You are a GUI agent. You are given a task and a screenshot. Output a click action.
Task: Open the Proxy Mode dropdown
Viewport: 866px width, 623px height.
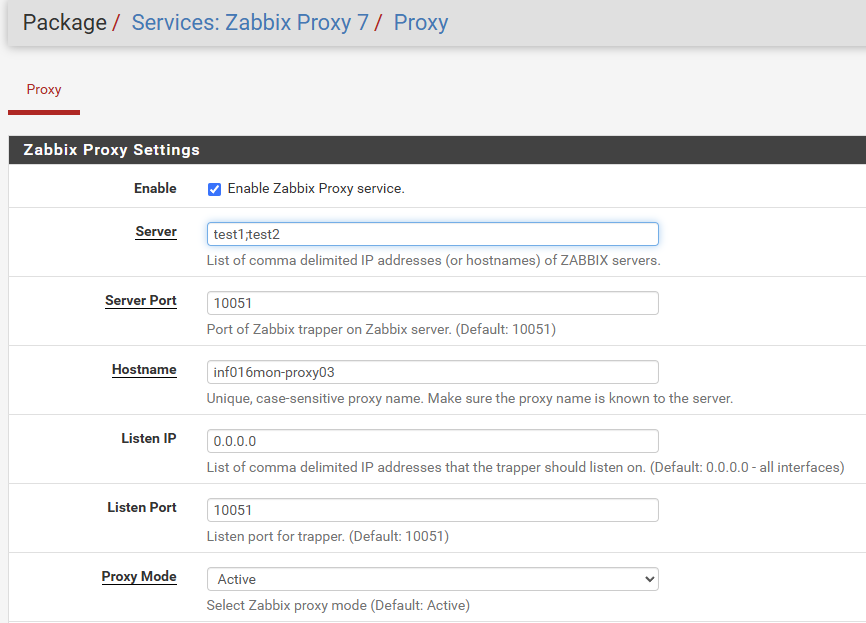[x=432, y=579]
